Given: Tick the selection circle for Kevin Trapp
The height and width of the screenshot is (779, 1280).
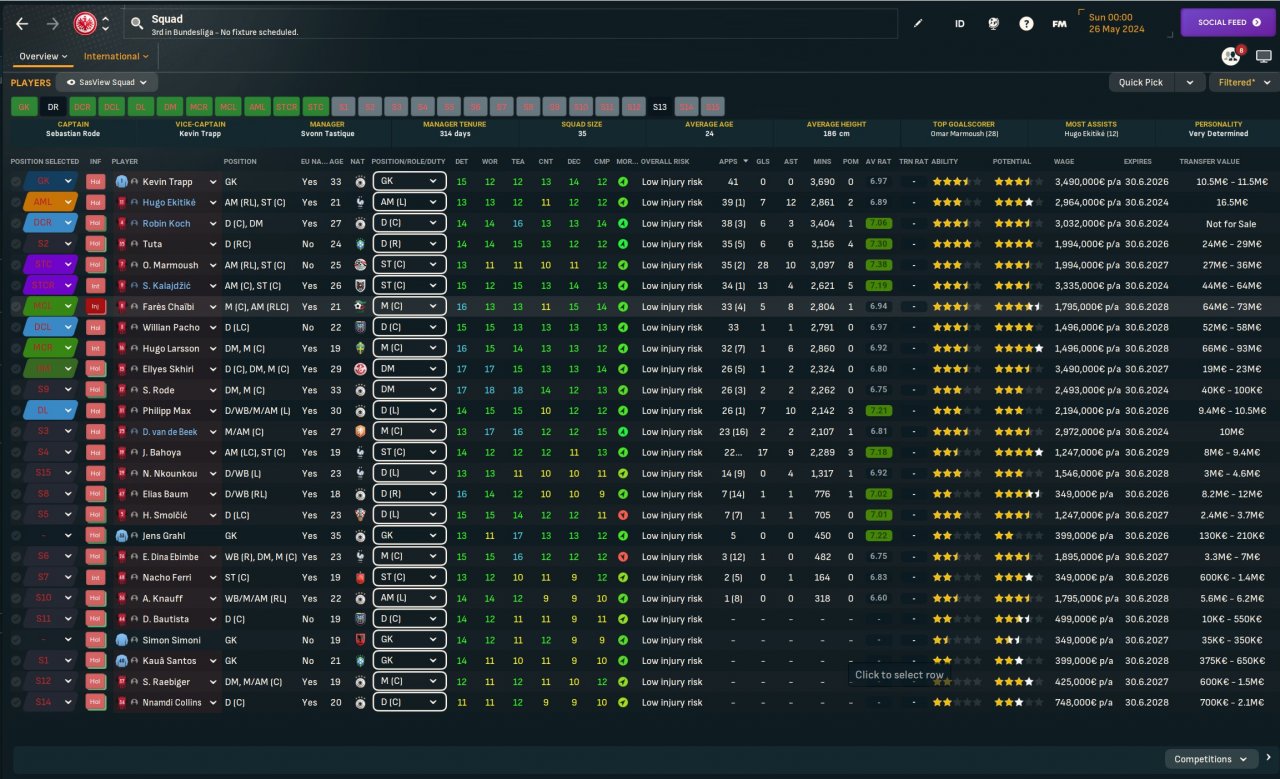Looking at the screenshot, I should 16,181.
